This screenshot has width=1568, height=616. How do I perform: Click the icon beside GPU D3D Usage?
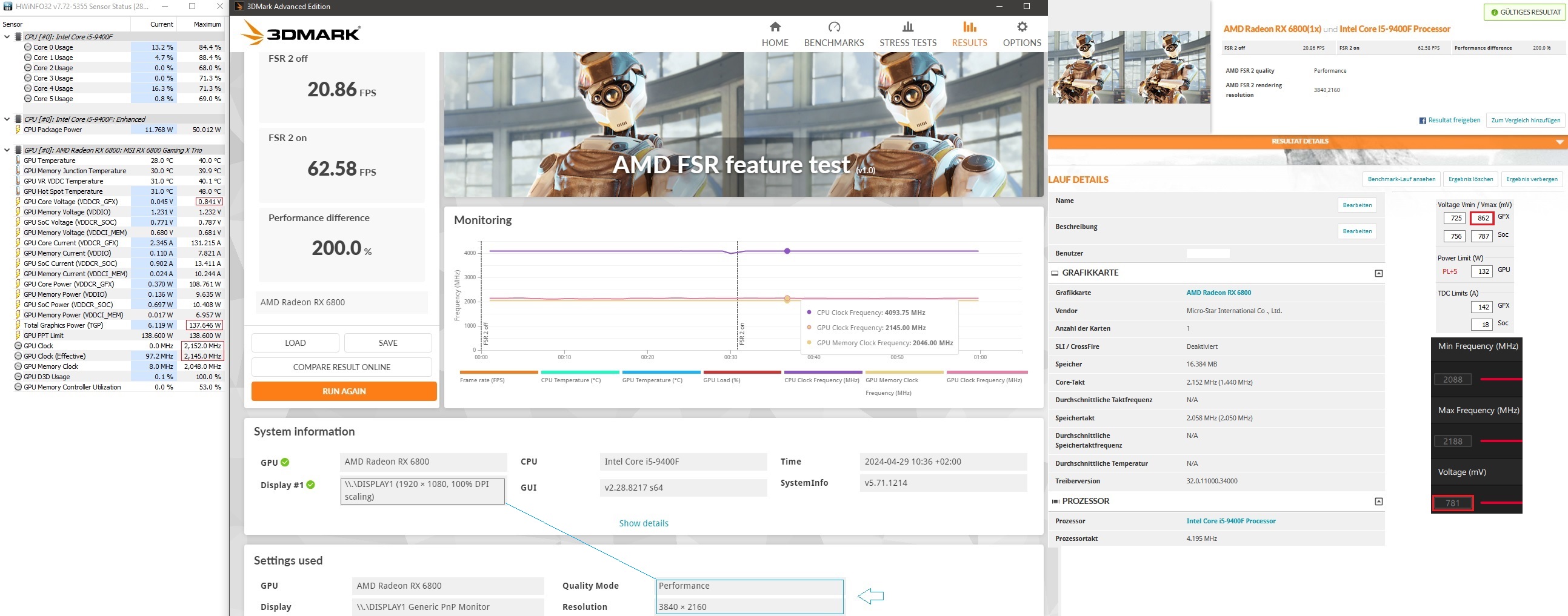point(18,377)
